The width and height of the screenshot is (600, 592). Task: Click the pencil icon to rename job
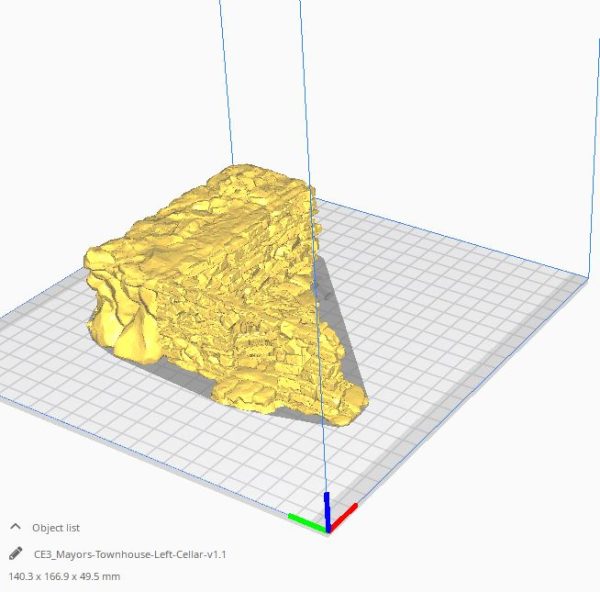[x=15, y=553]
